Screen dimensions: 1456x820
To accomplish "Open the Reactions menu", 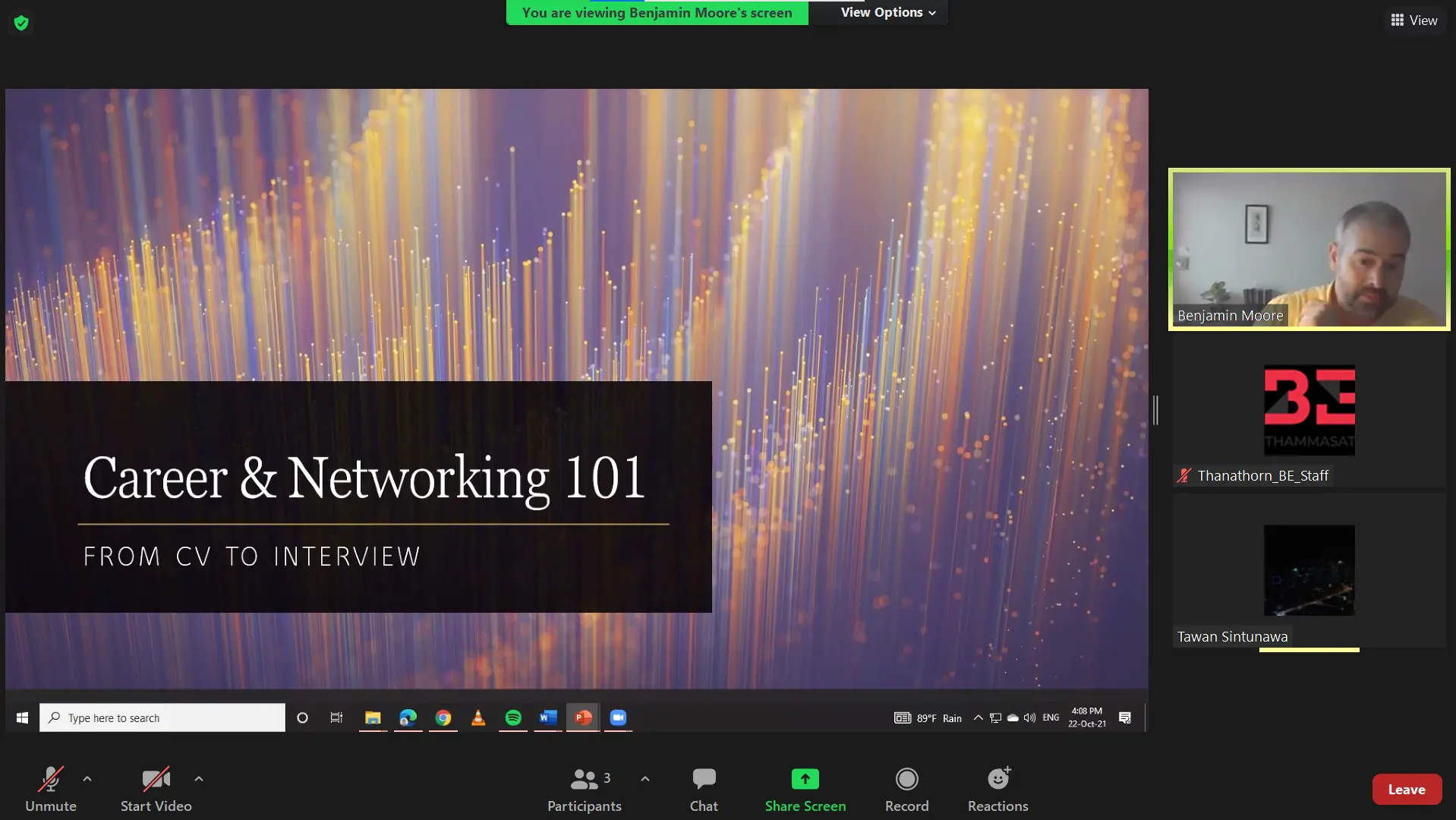I will pos(997,789).
